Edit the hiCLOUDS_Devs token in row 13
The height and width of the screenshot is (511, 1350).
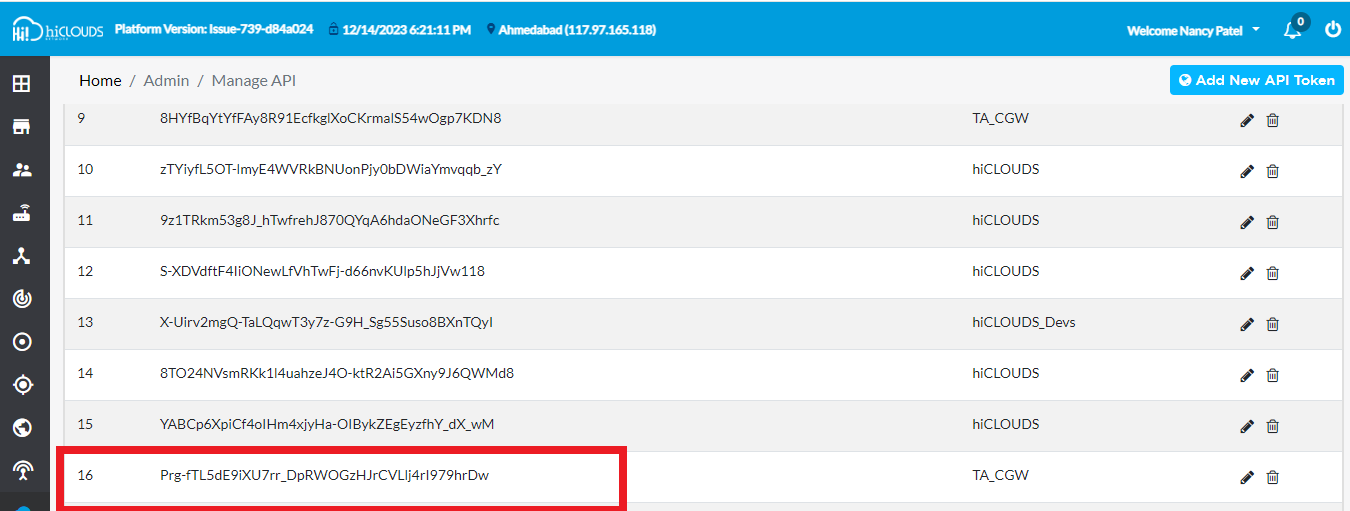coord(1247,324)
